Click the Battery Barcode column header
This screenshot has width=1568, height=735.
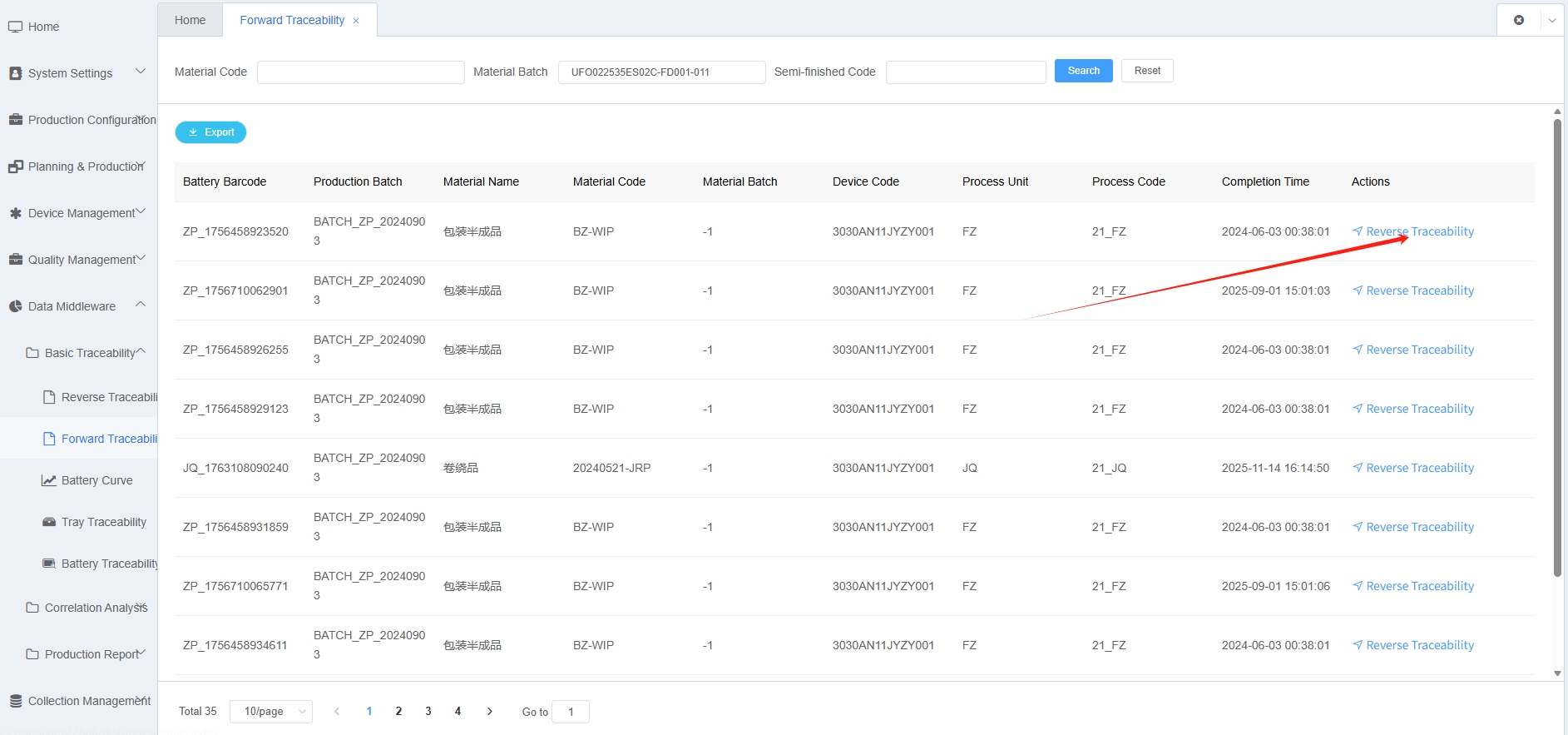tap(225, 181)
